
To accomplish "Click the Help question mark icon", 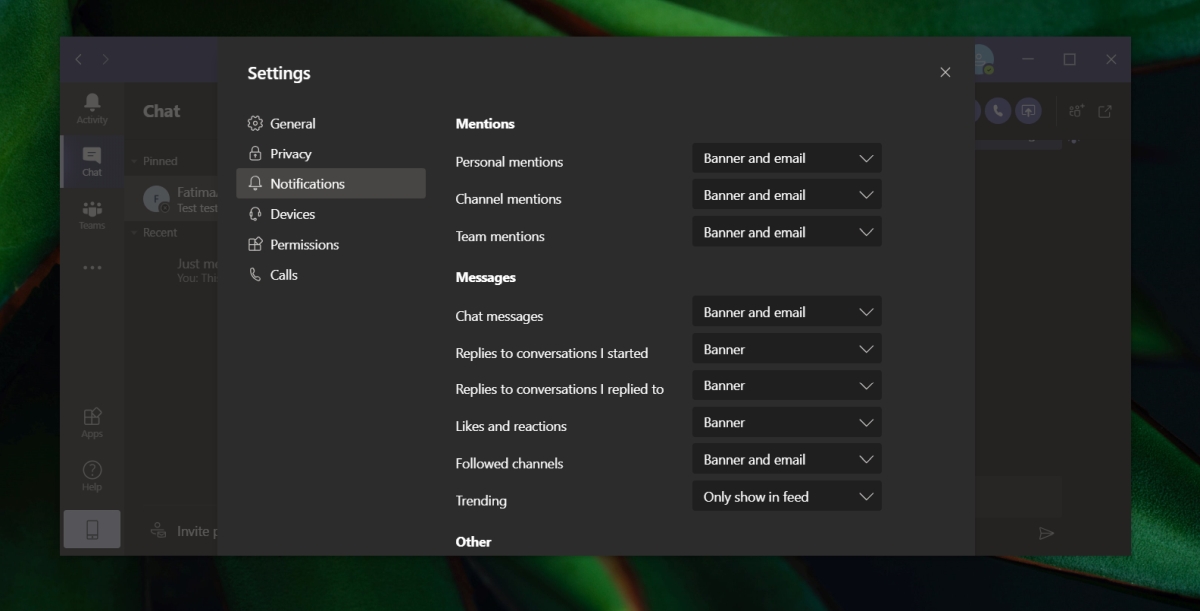I will point(92,474).
